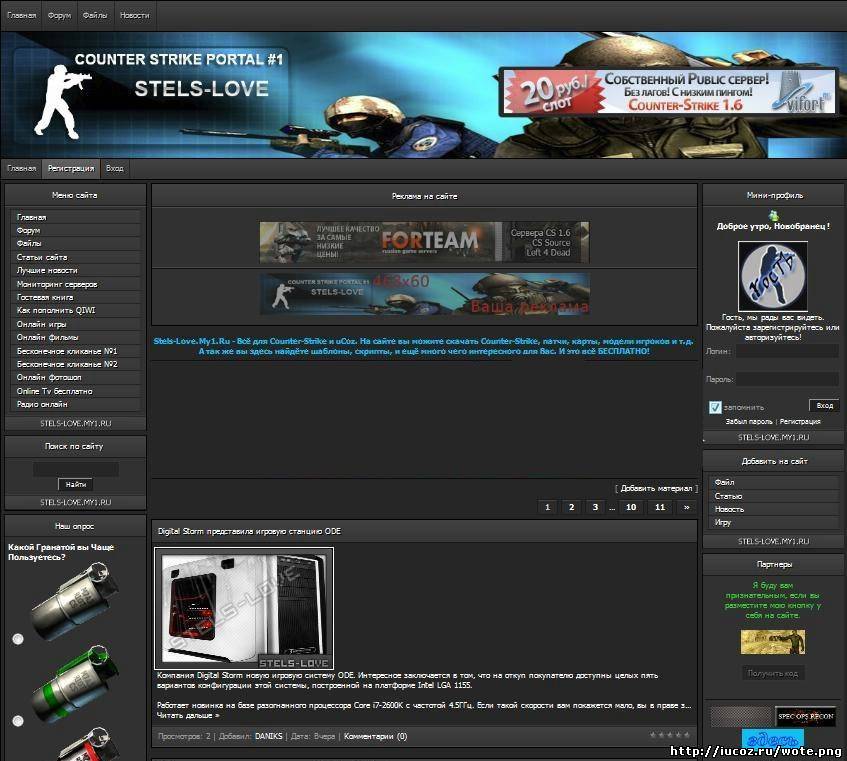Screen dimensions: 847x761
Task: Go to page 1 in pagination
Action: coord(547,507)
